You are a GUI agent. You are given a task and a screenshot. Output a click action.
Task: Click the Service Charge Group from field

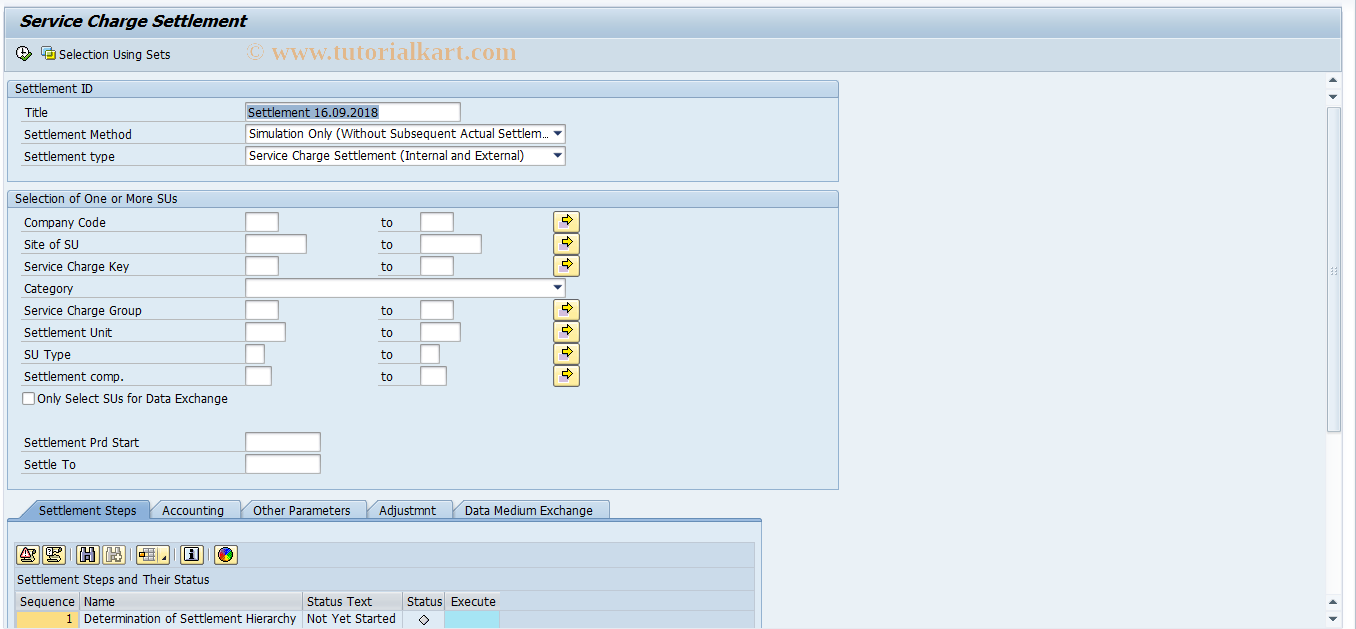tap(262, 310)
